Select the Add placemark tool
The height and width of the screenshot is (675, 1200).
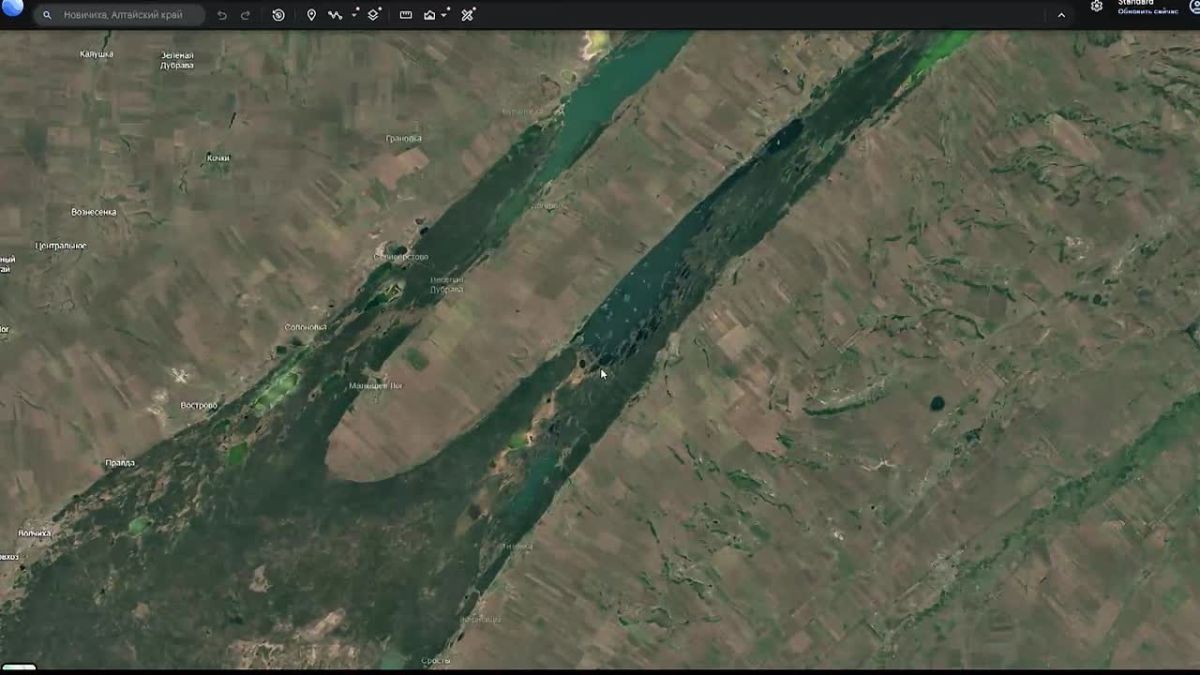[x=311, y=15]
